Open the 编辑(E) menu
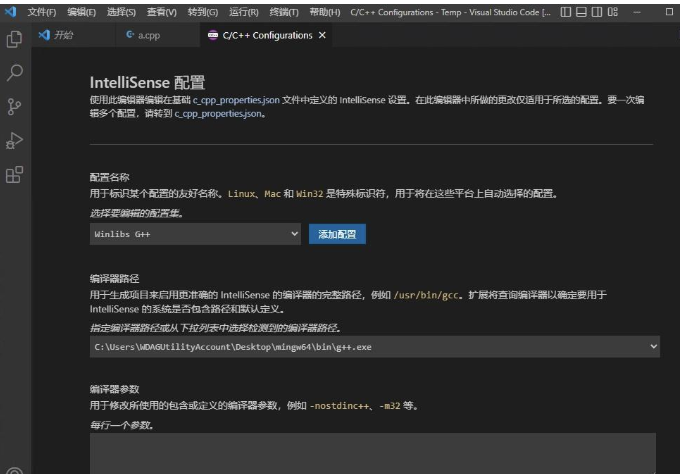680x474 pixels. (82, 12)
